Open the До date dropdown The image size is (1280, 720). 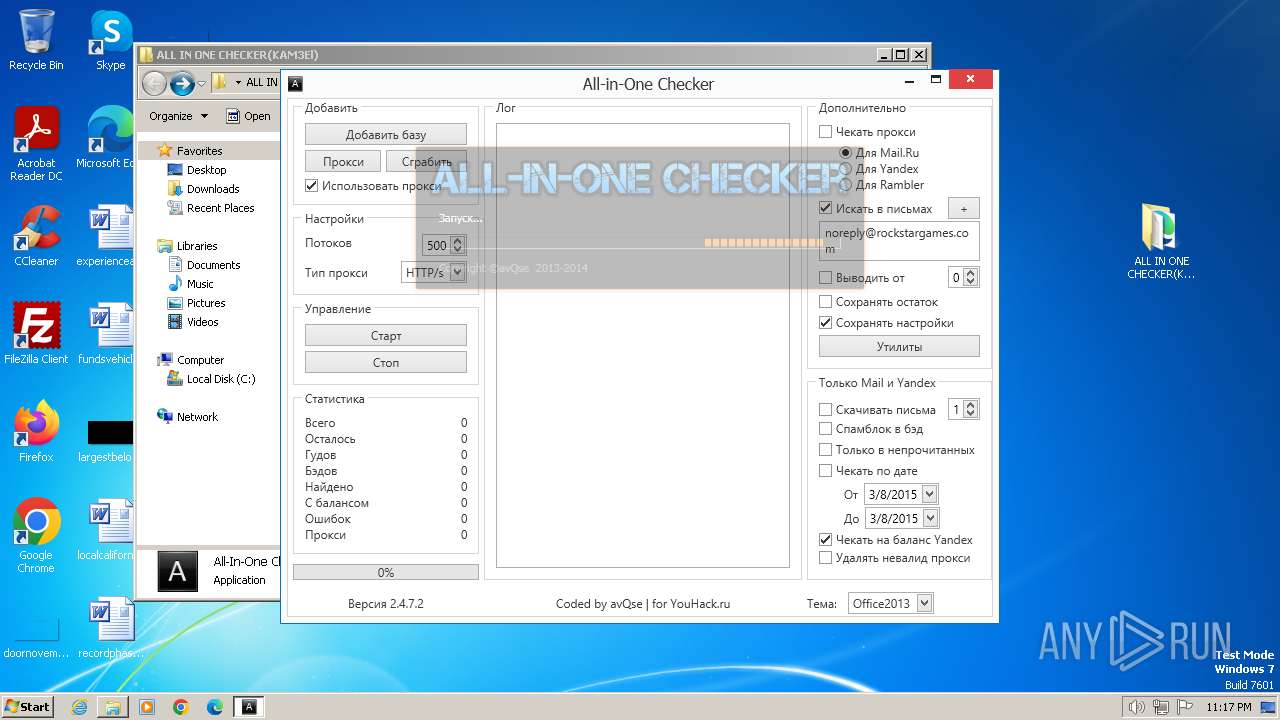(930, 518)
